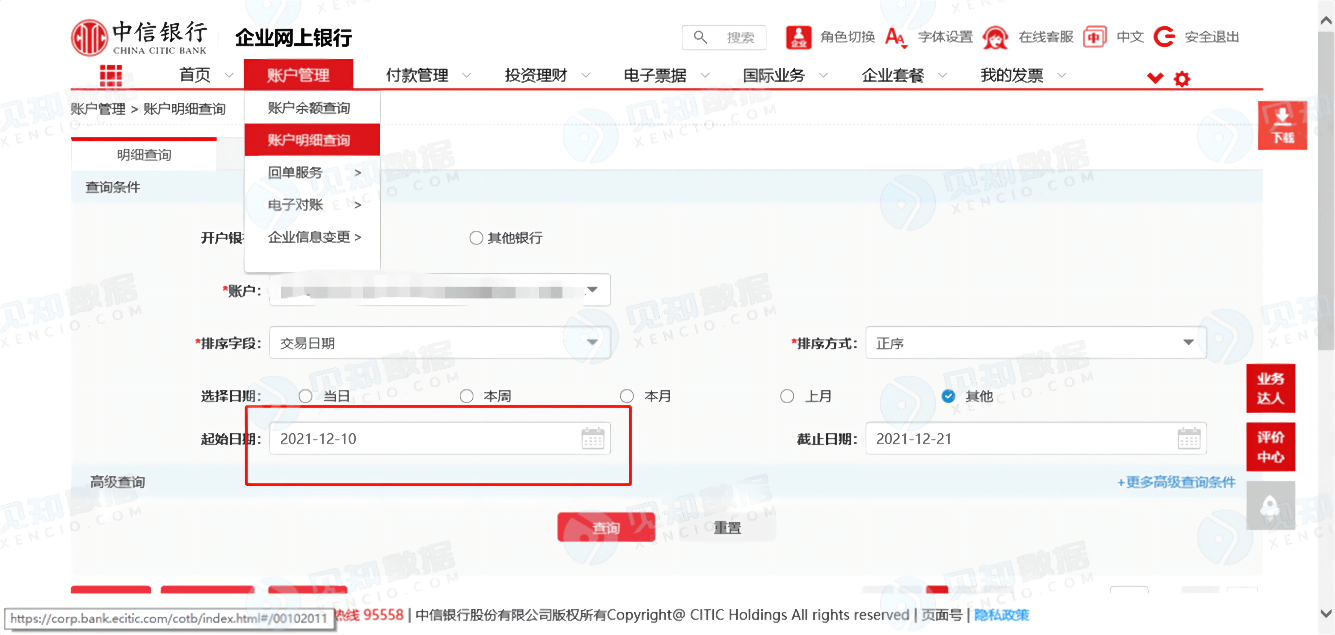1335x635 pixels.
Task: Contact online customer service (在线客服) icon
Action: (x=995, y=37)
